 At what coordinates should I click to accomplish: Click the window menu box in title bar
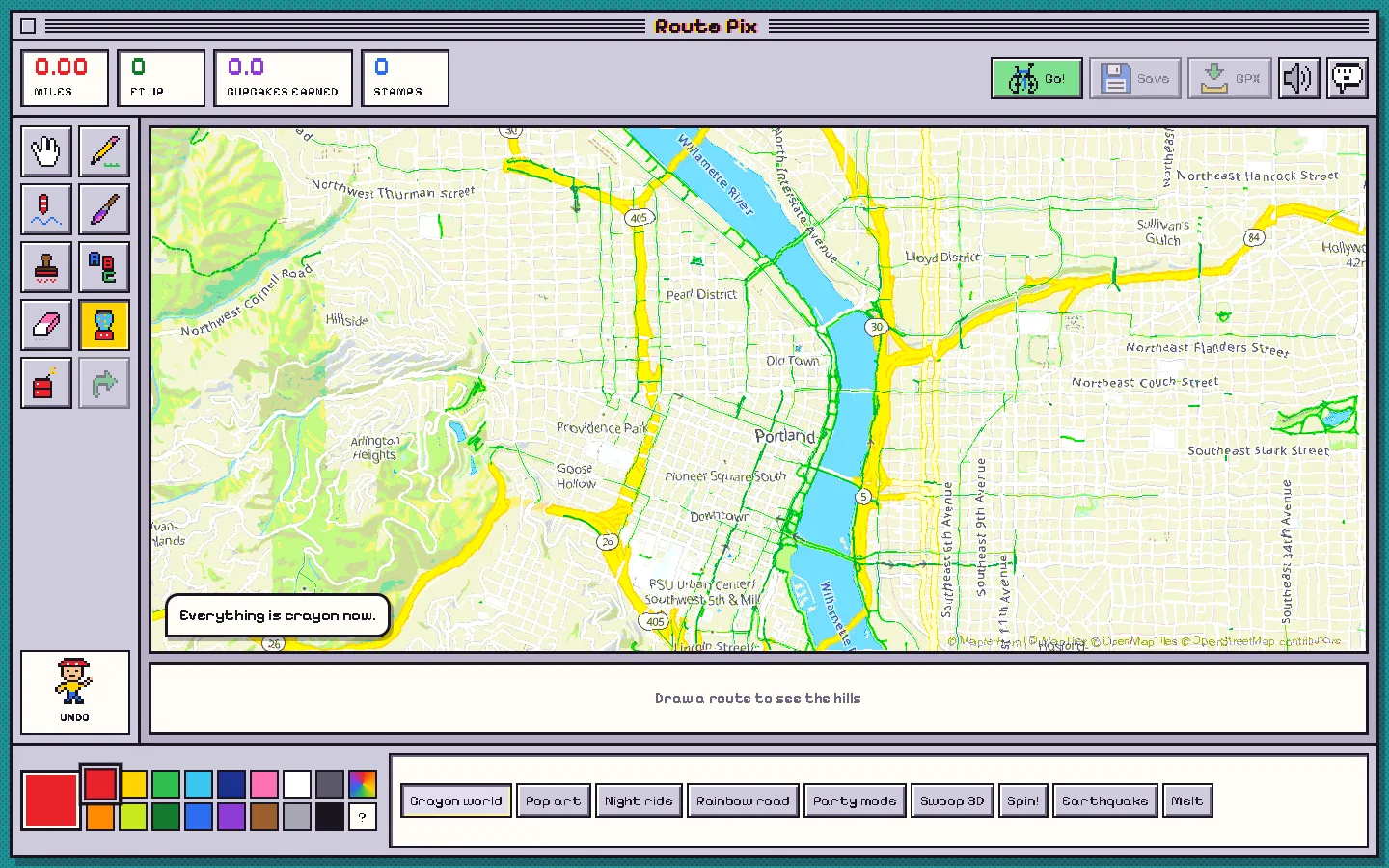(28, 26)
